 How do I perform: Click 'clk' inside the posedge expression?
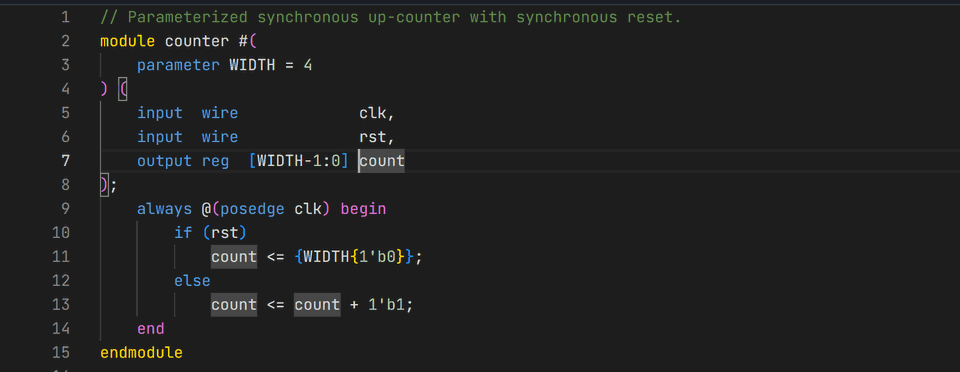click(x=308, y=209)
